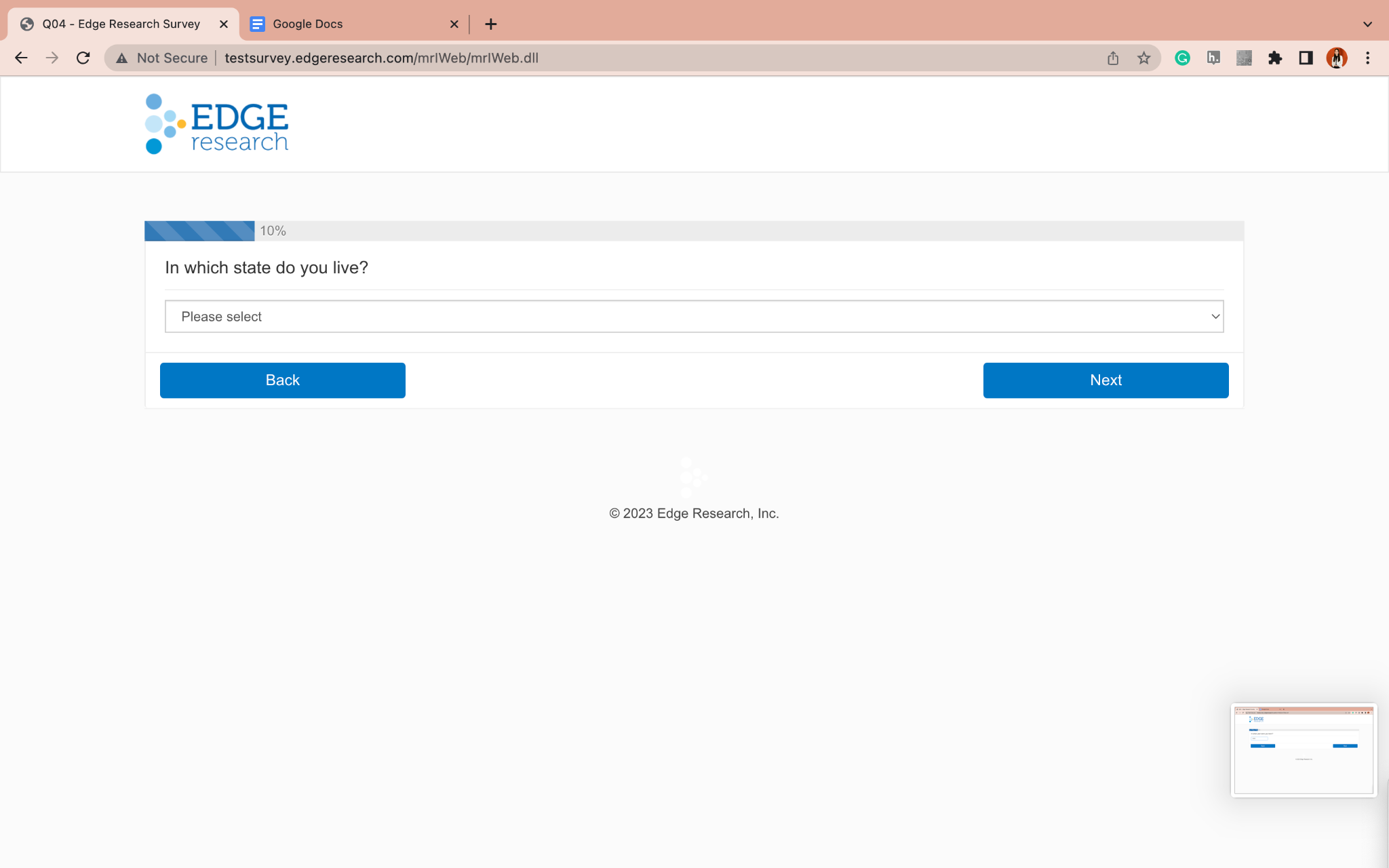1389x868 pixels.
Task: Bookmark page with the star icon
Action: (1144, 58)
